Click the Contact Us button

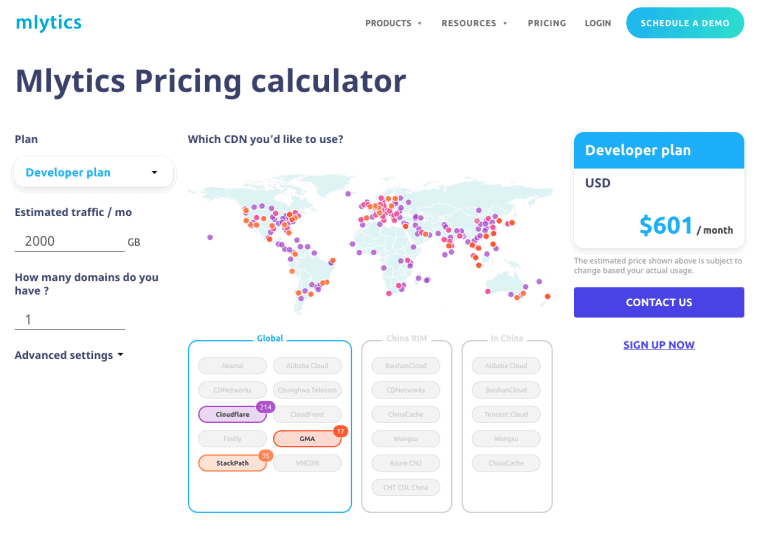click(x=659, y=302)
